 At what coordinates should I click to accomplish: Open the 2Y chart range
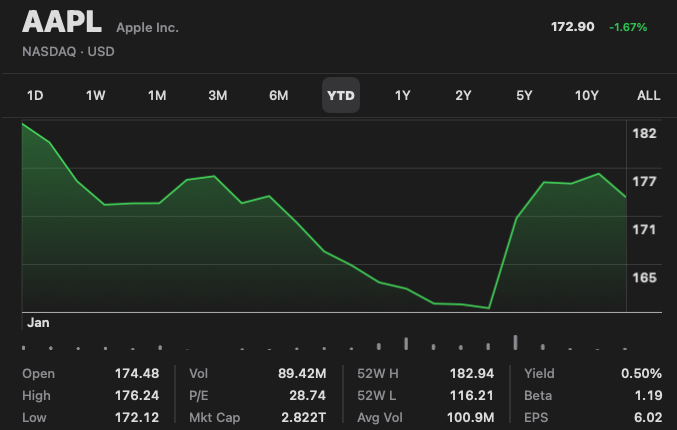coord(463,95)
